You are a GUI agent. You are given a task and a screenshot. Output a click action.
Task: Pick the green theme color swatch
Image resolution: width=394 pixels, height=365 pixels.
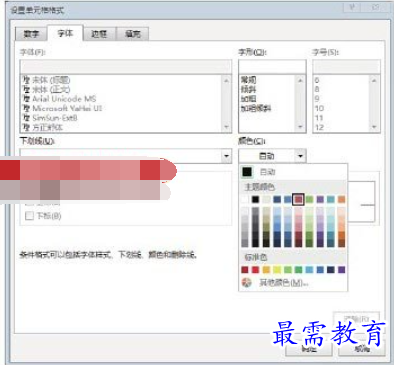(309, 199)
